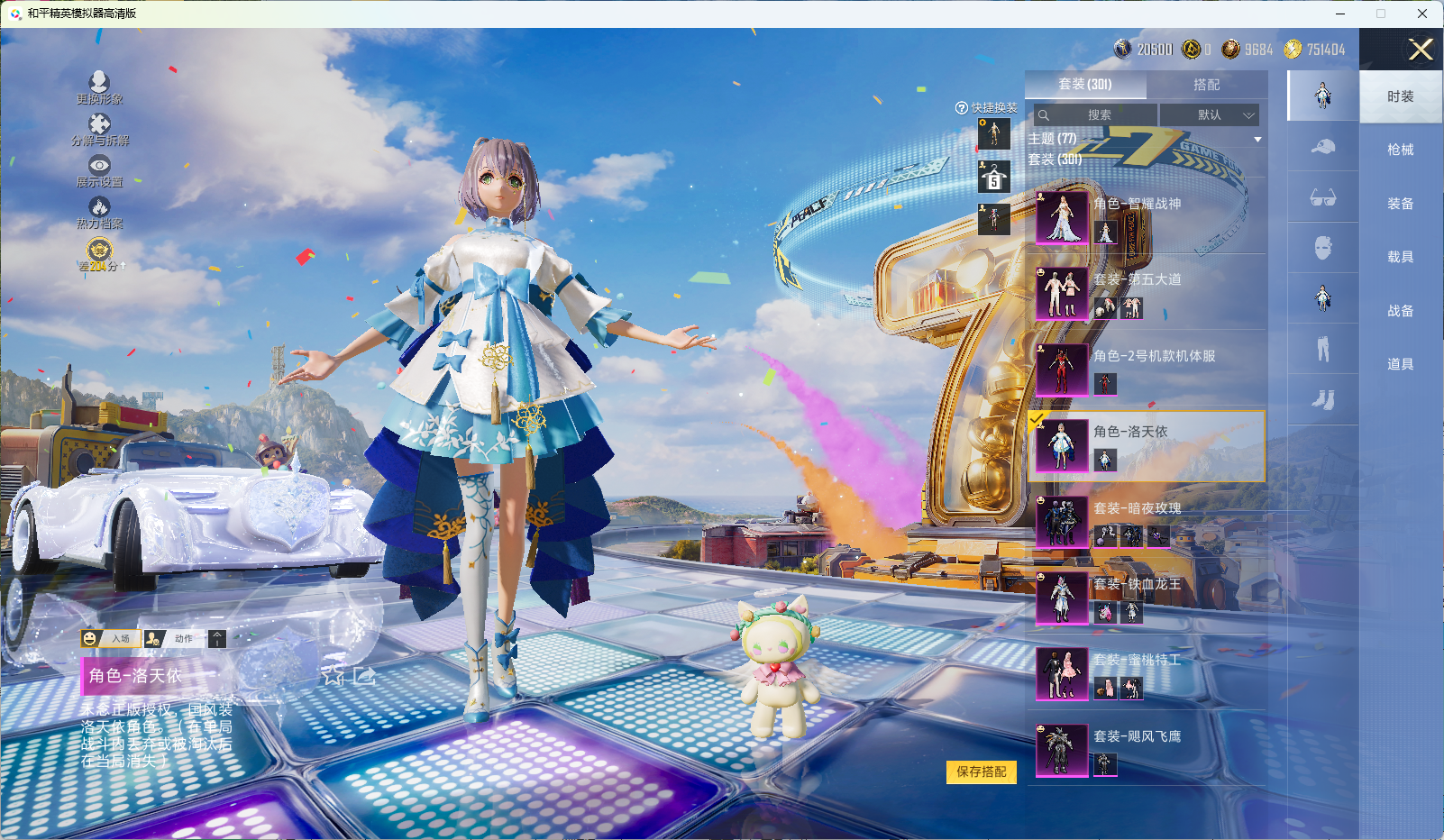Click the small piece icon under 套装-飓风飞鹰
This screenshot has height=840, width=1444.
coord(1106,765)
